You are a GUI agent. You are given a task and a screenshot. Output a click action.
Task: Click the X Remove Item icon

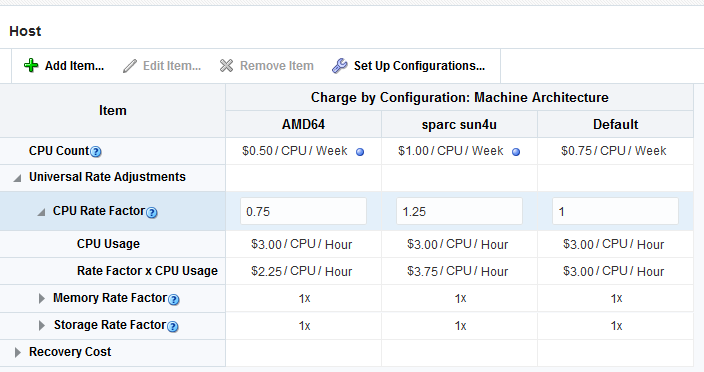point(226,66)
